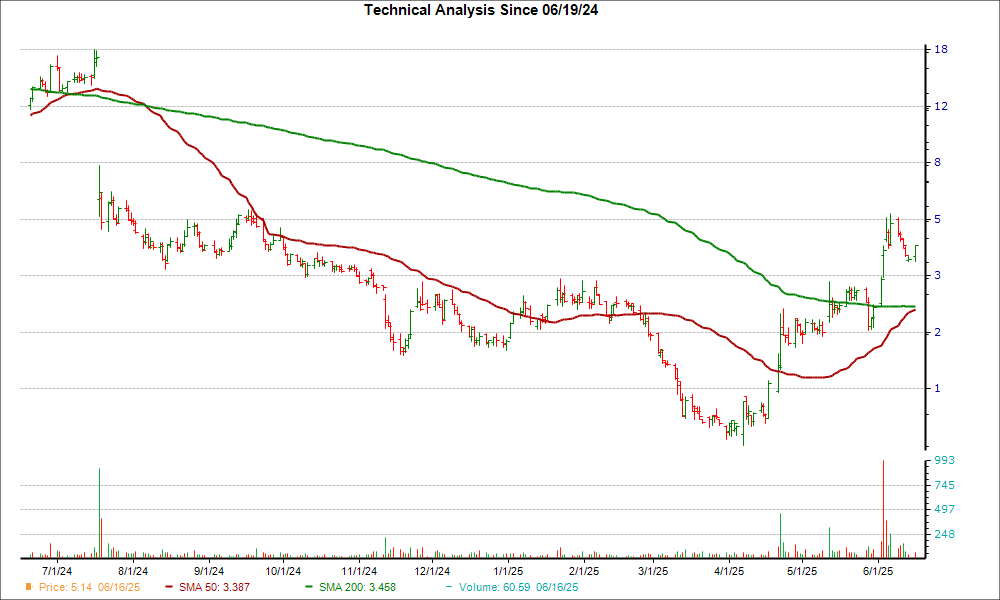This screenshot has height=600, width=1000.
Task: Click the 2/1/25 date label
Action: pyautogui.click(x=584, y=571)
